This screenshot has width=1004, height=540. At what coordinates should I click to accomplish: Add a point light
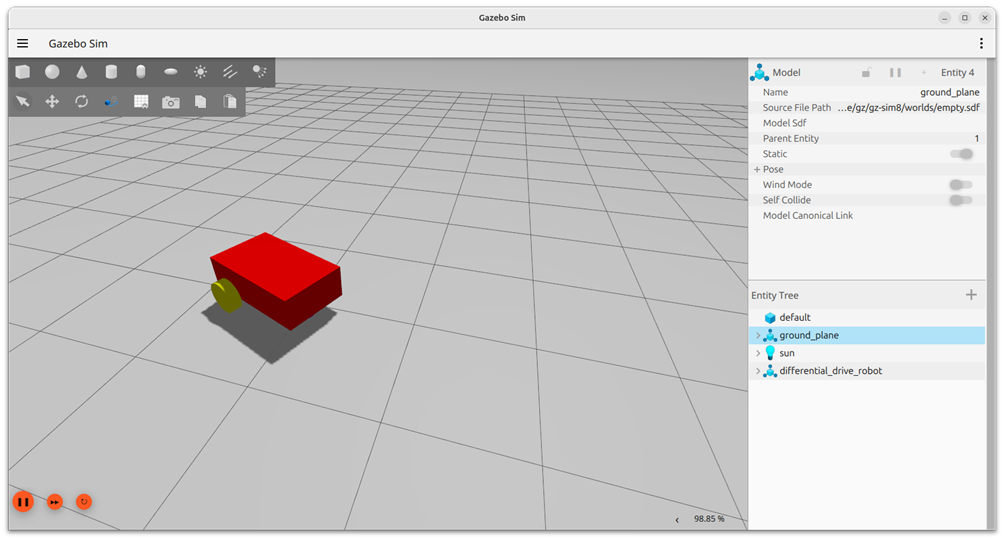[200, 72]
